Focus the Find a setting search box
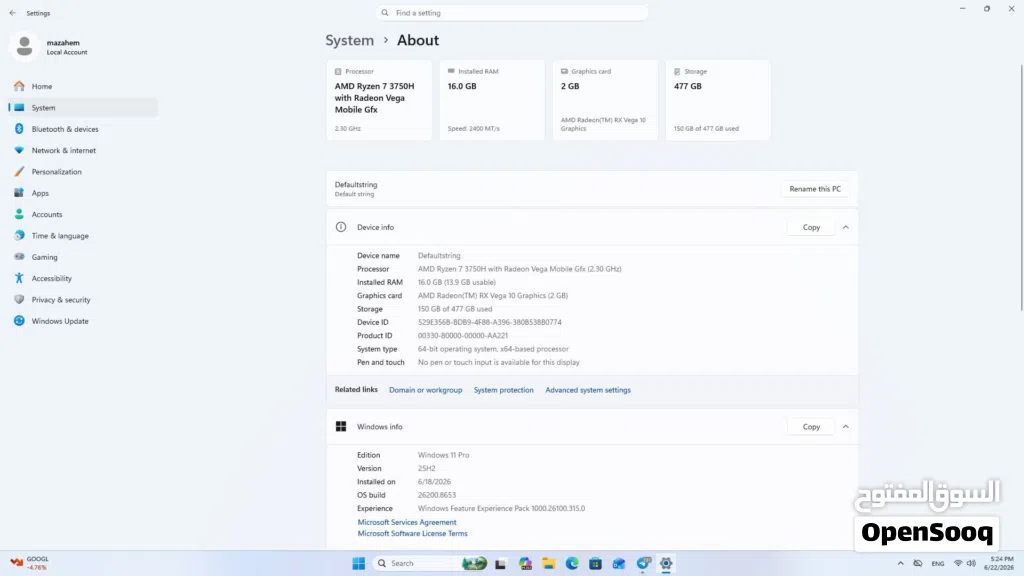The height and width of the screenshot is (576, 1024). pyautogui.click(x=511, y=13)
